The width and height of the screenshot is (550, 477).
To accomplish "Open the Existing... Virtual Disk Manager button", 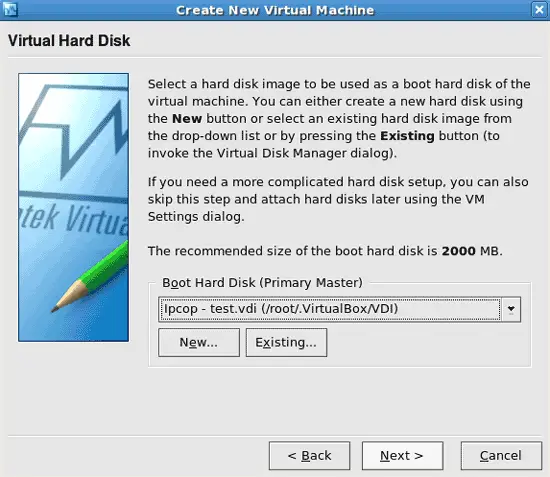I will click(x=286, y=342).
